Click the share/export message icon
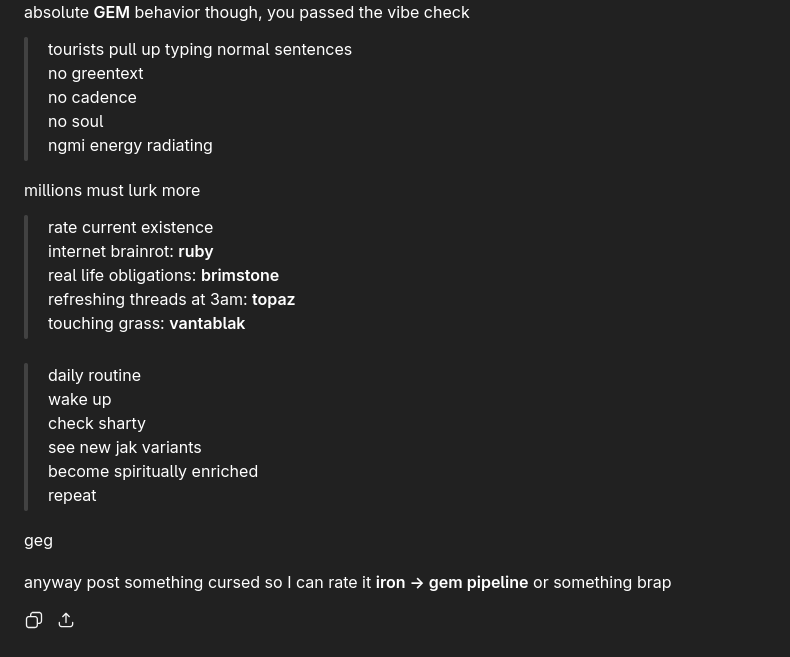Image resolution: width=790 pixels, height=657 pixels. pyautogui.click(x=66, y=620)
